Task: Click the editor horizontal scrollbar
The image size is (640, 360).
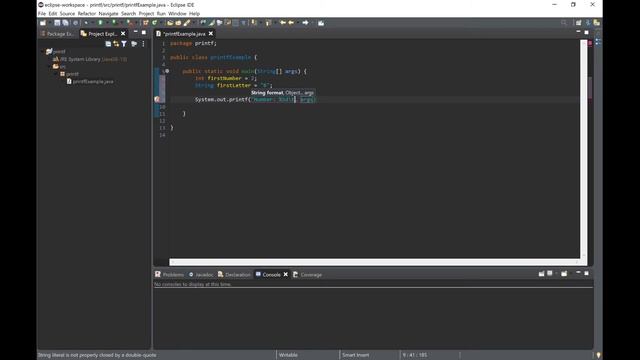Action: coord(375,262)
